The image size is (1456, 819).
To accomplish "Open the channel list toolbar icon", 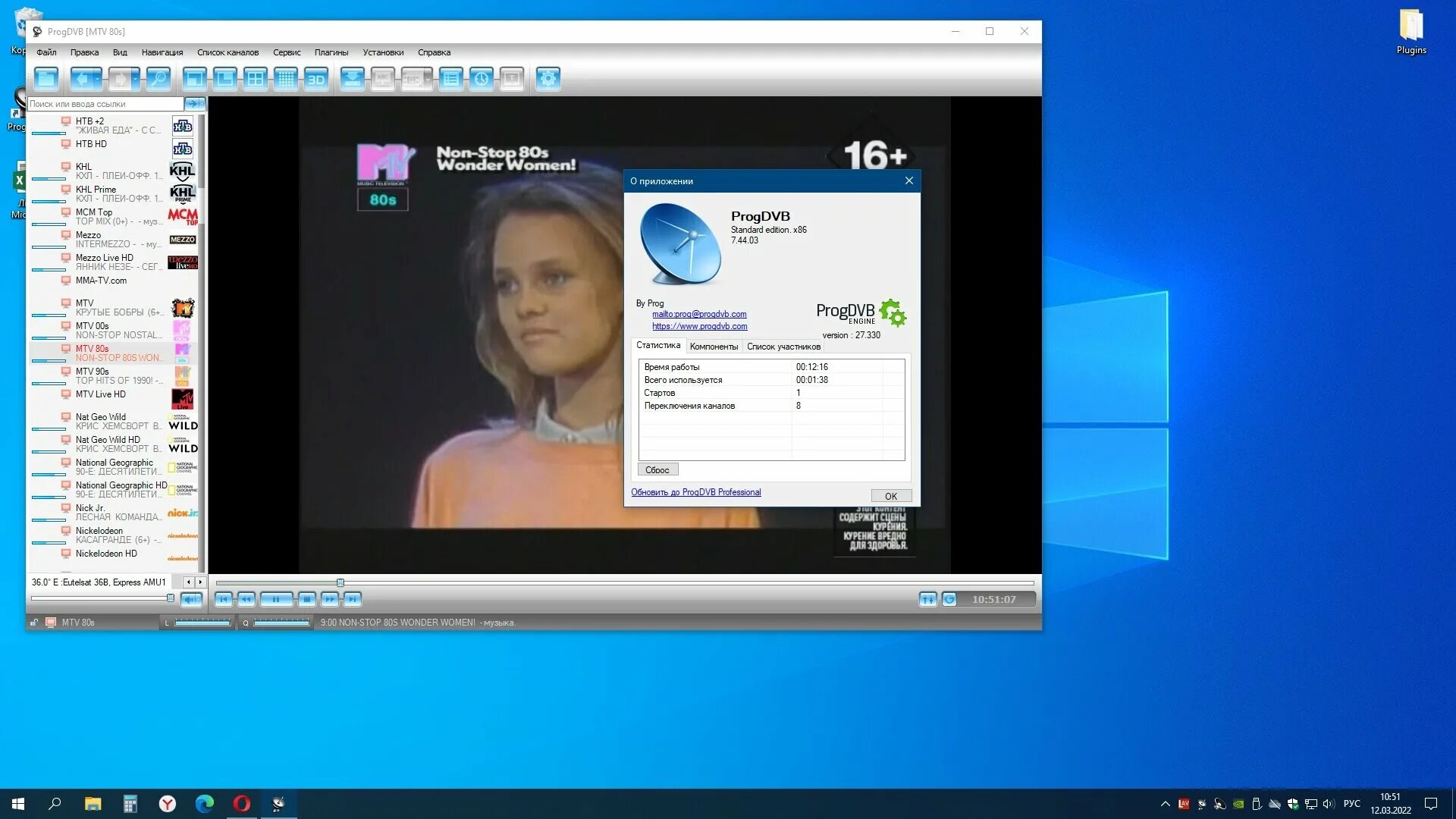I will (450, 79).
